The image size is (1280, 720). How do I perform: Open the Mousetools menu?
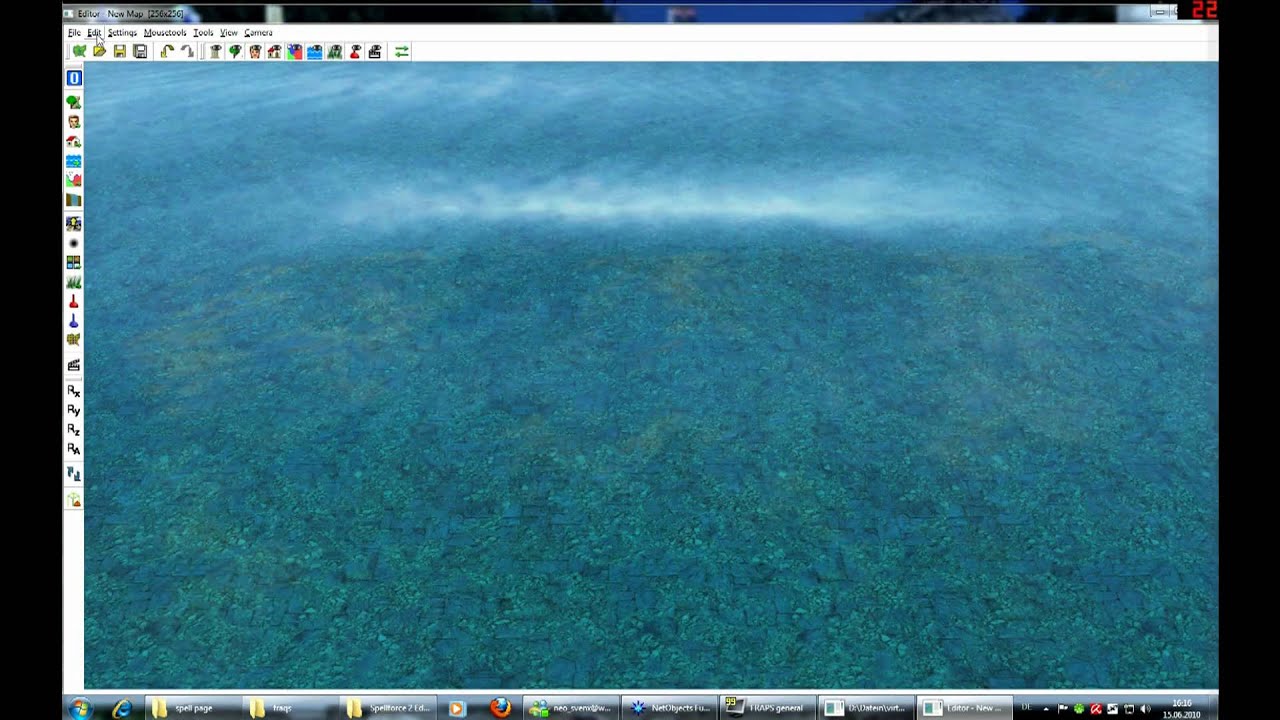[x=165, y=33]
